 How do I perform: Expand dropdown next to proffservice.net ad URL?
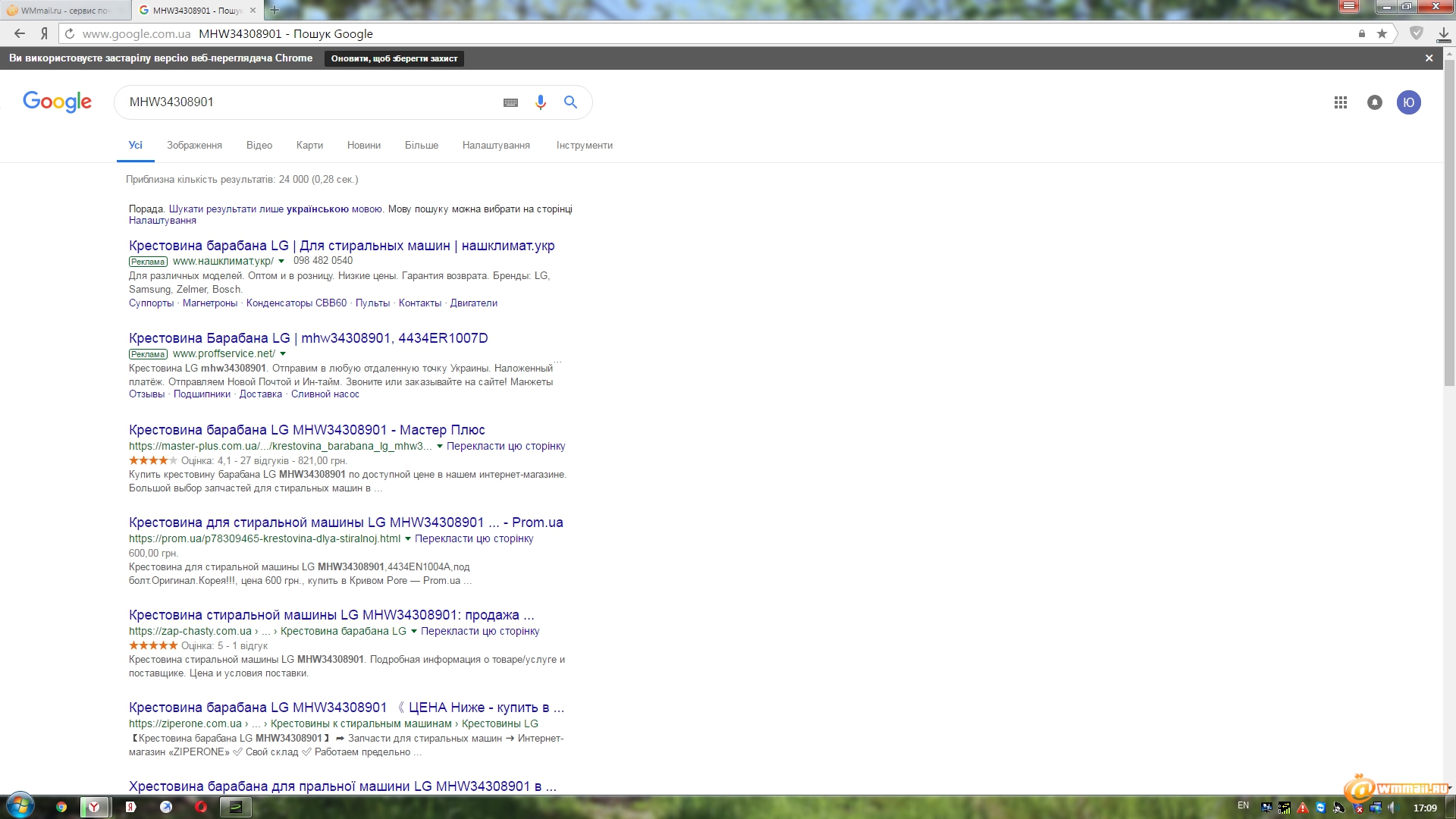(283, 353)
